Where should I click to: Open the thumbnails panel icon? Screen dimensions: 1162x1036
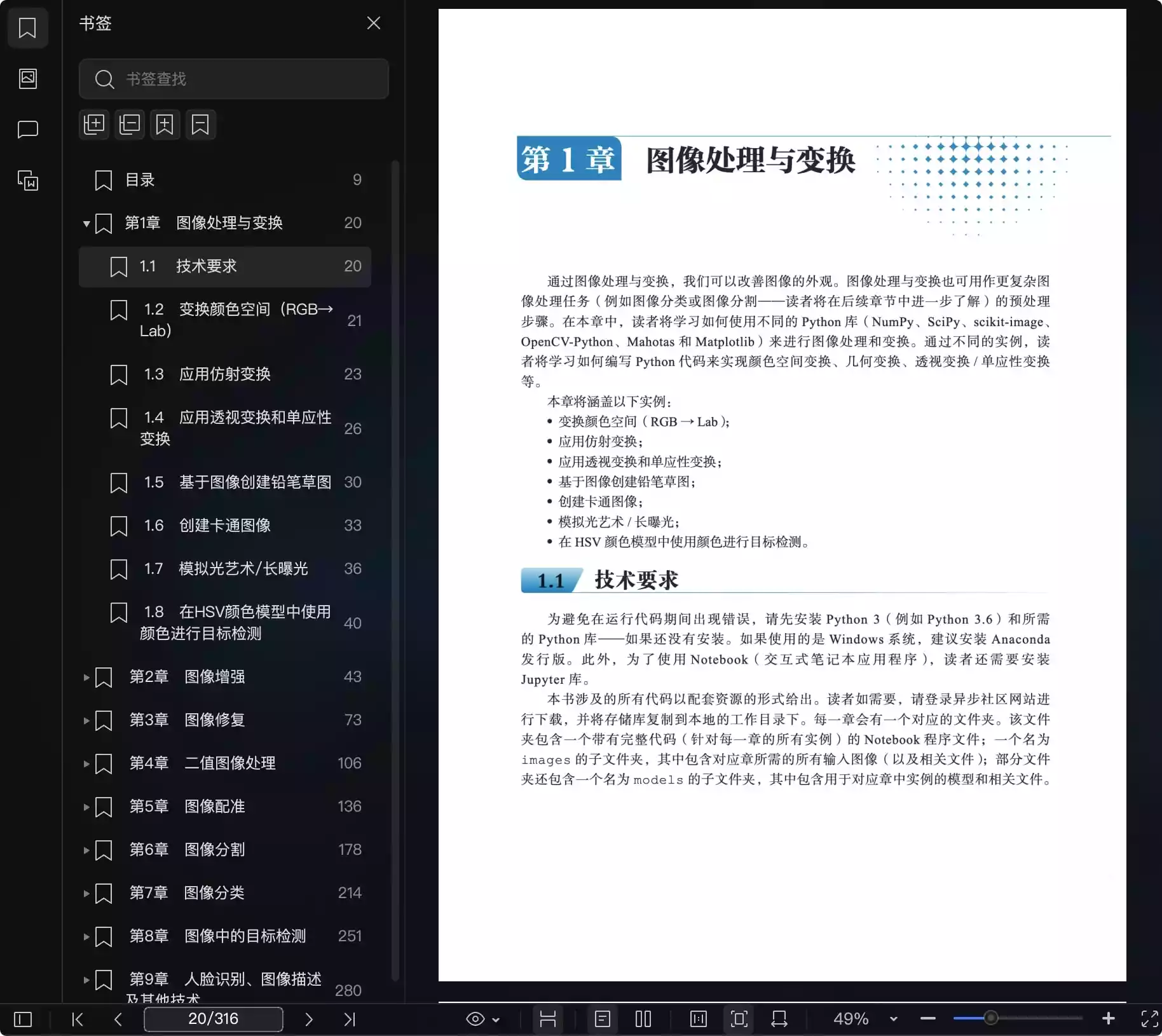[28, 78]
